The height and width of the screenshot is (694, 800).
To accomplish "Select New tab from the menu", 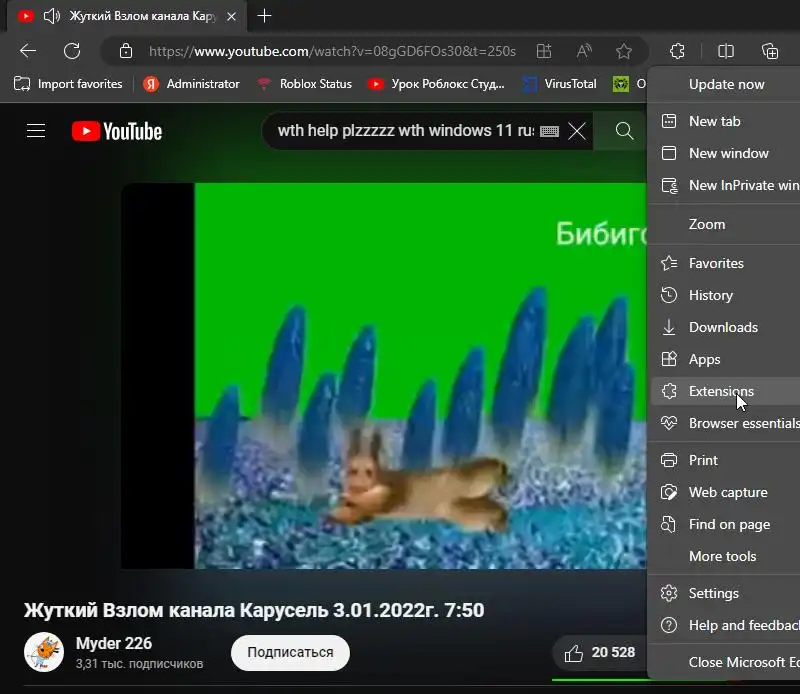I will [x=726, y=121].
